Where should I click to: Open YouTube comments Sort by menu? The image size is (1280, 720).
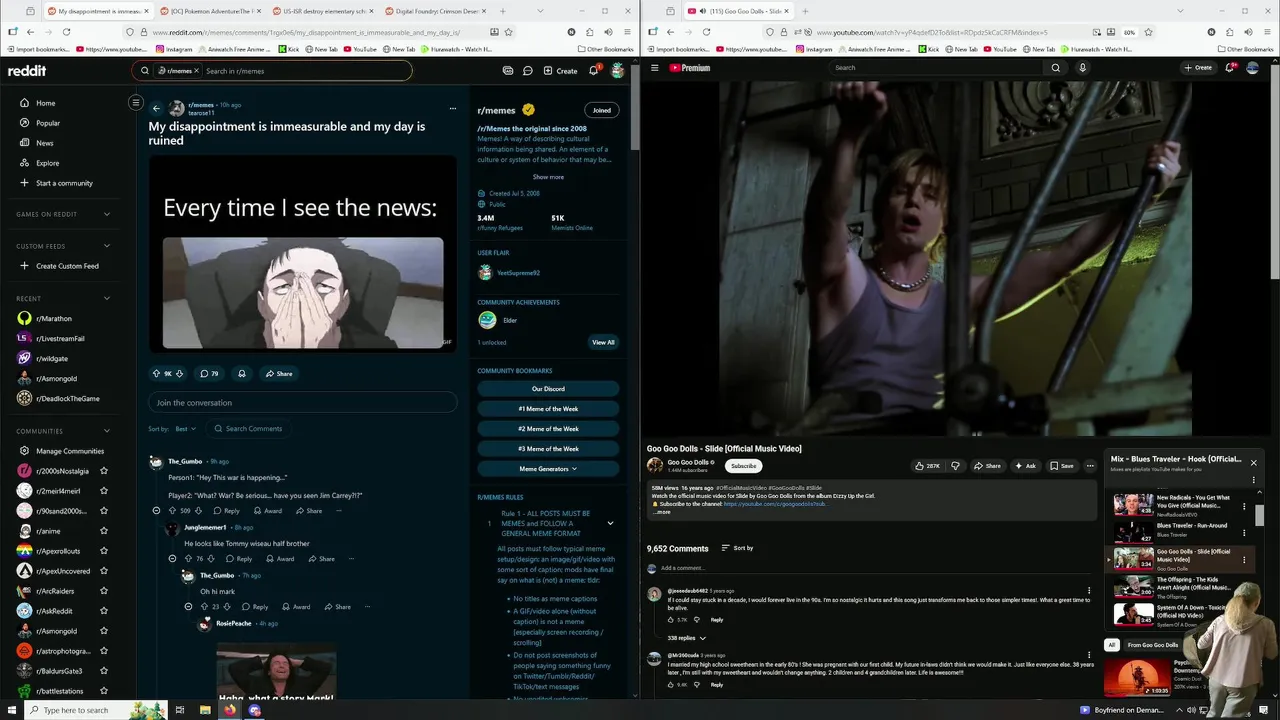(x=738, y=548)
